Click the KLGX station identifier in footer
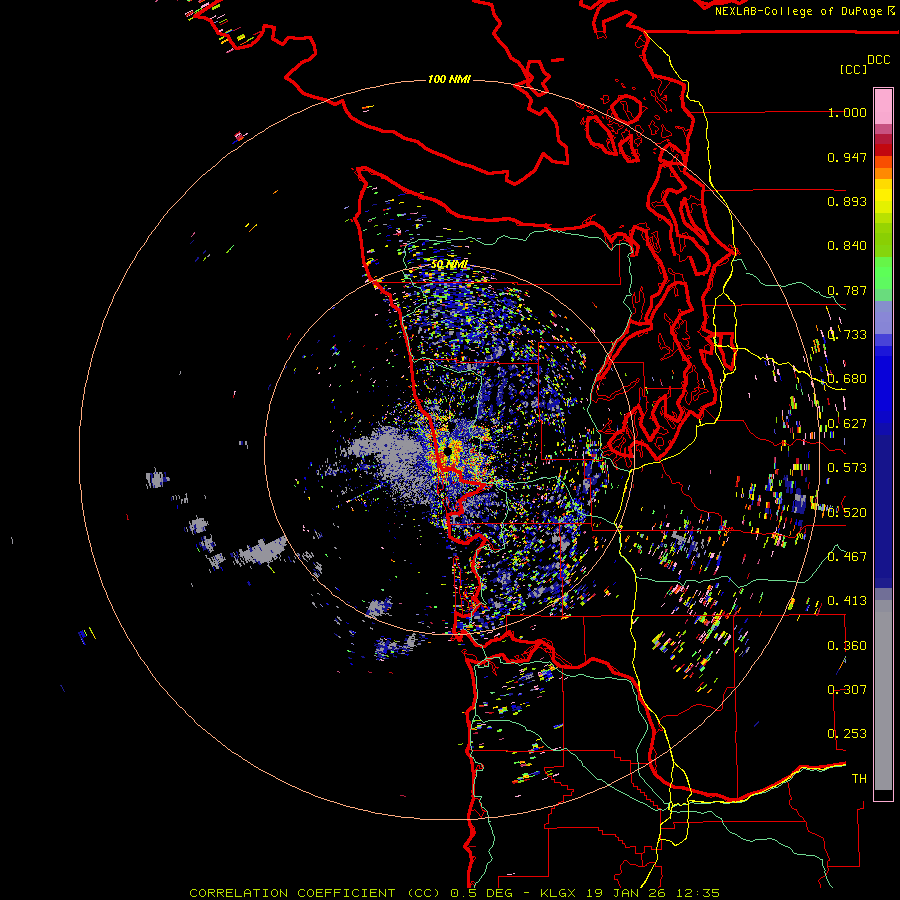 pyautogui.click(x=558, y=893)
